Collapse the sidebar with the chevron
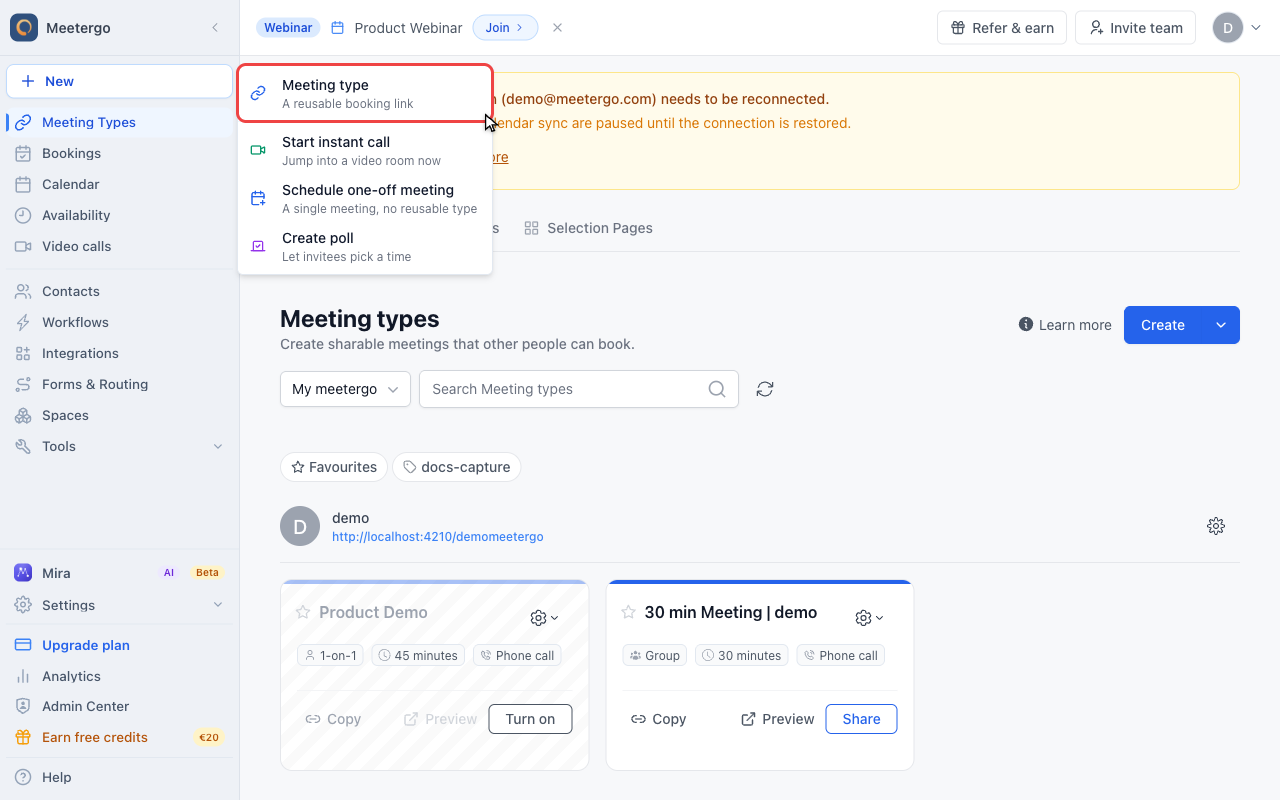Screen dimensions: 1280x800 click(x=215, y=28)
